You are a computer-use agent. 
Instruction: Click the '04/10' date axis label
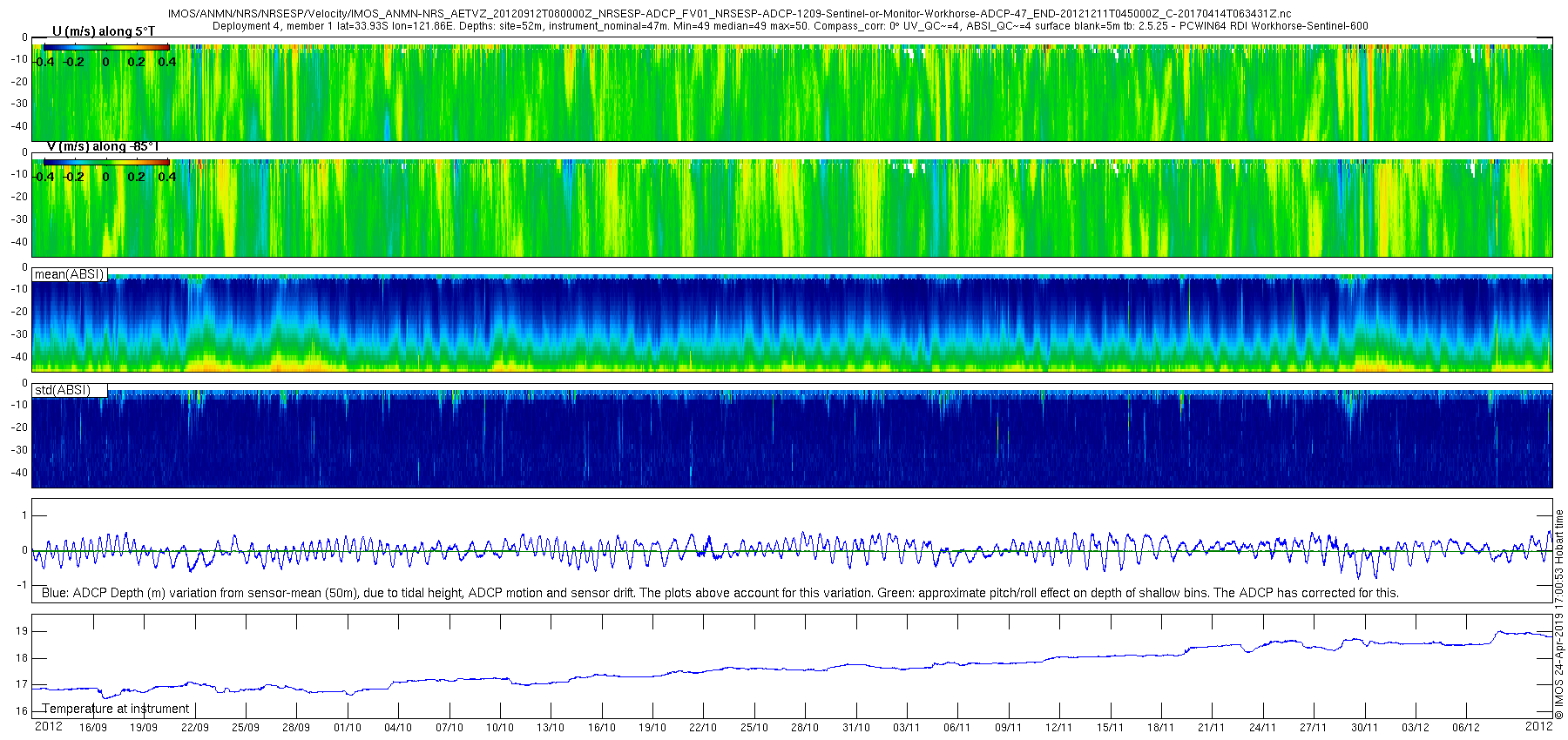click(398, 728)
